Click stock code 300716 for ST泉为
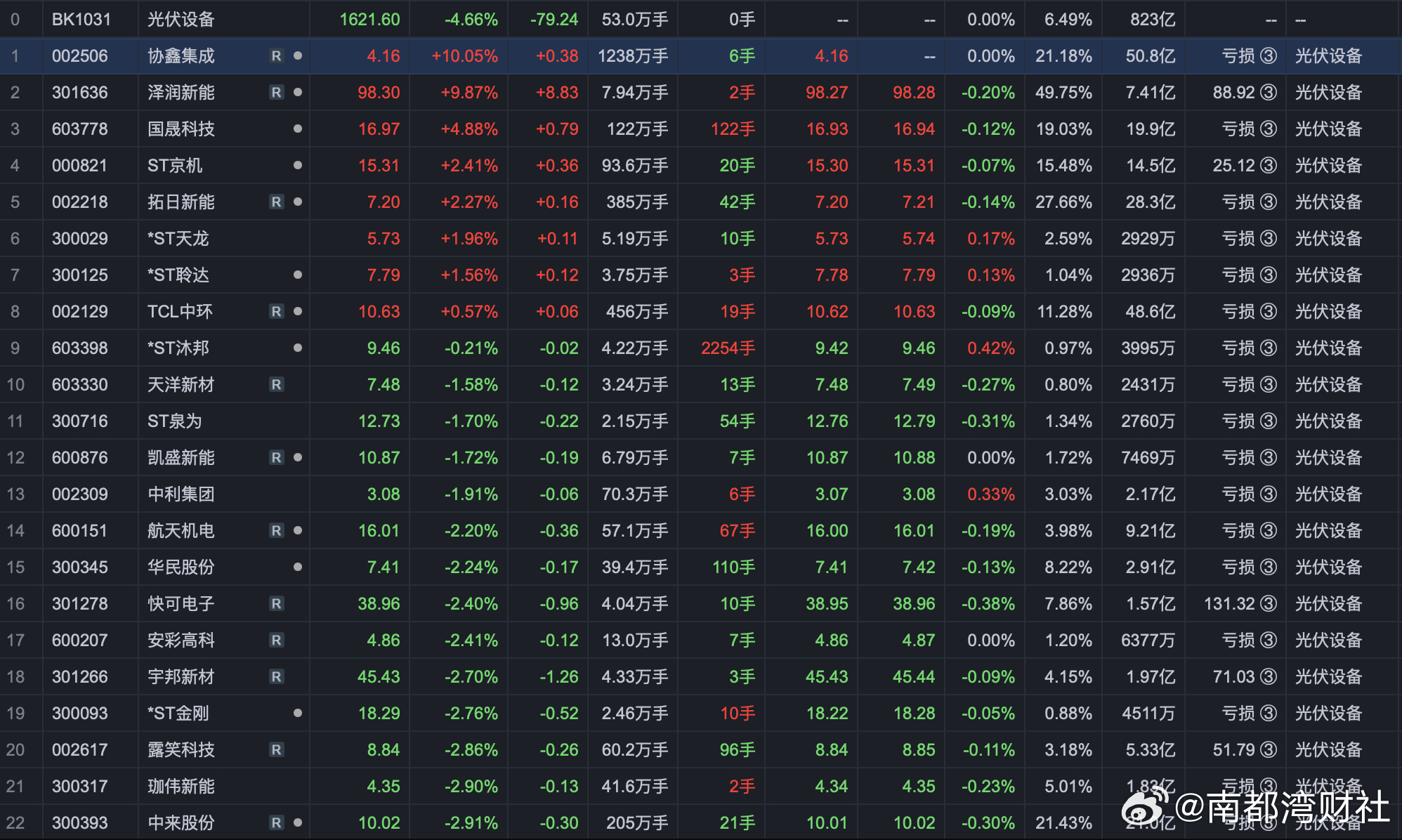The width and height of the screenshot is (1402, 840). 80,421
